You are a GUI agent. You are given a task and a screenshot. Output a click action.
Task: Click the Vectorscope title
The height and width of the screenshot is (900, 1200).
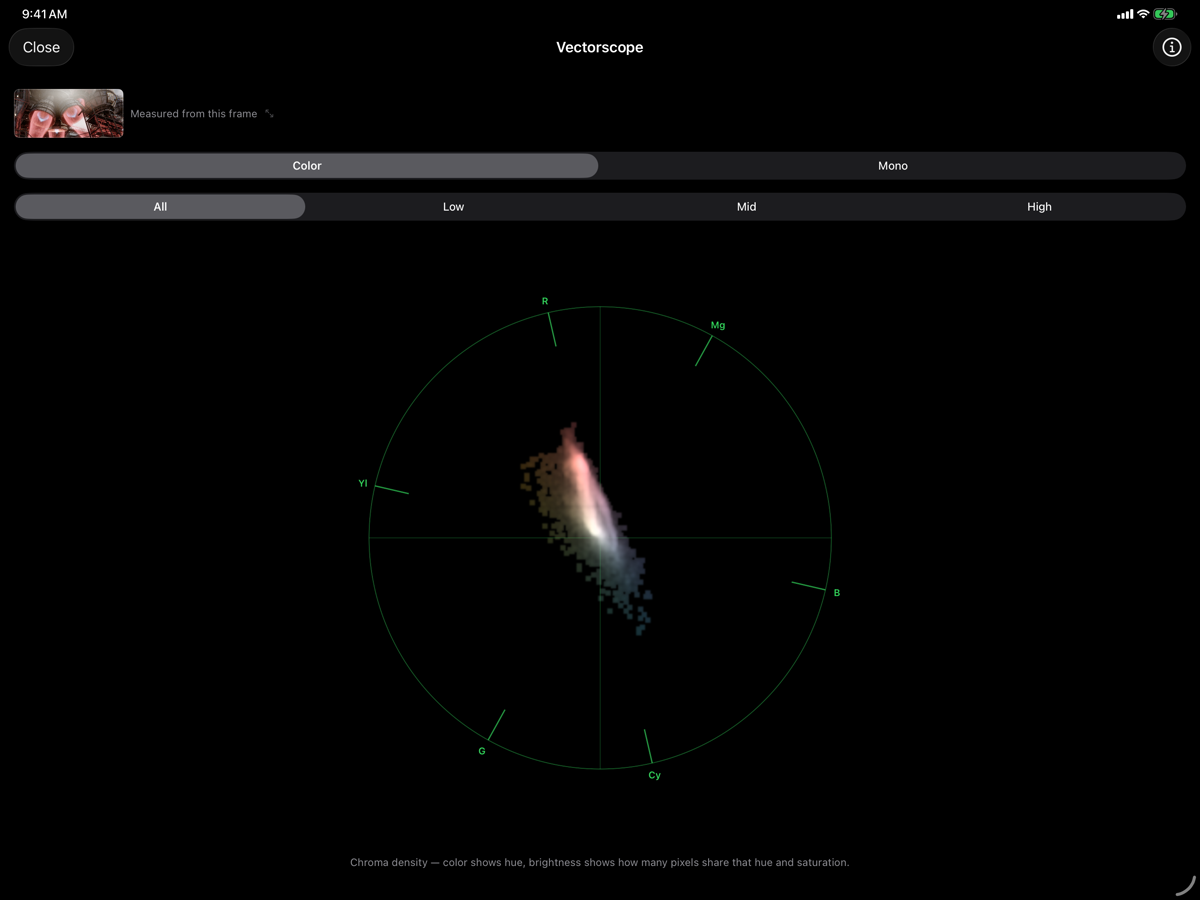coord(600,47)
